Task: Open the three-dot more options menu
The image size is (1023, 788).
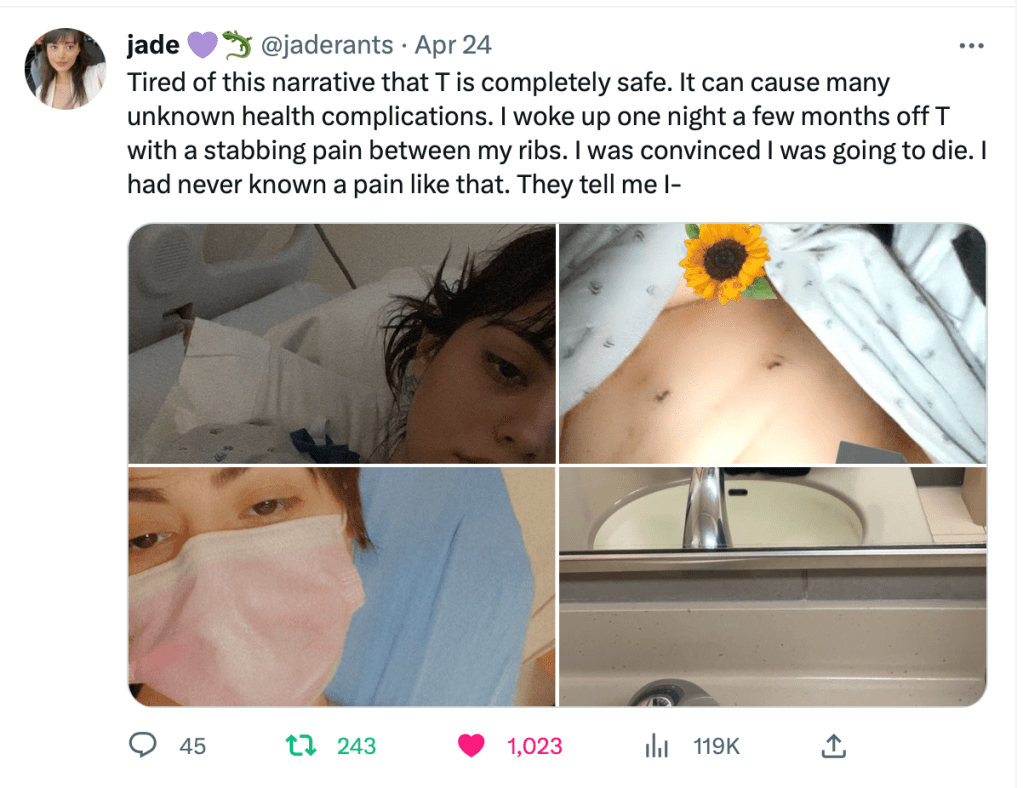Action: (x=971, y=46)
